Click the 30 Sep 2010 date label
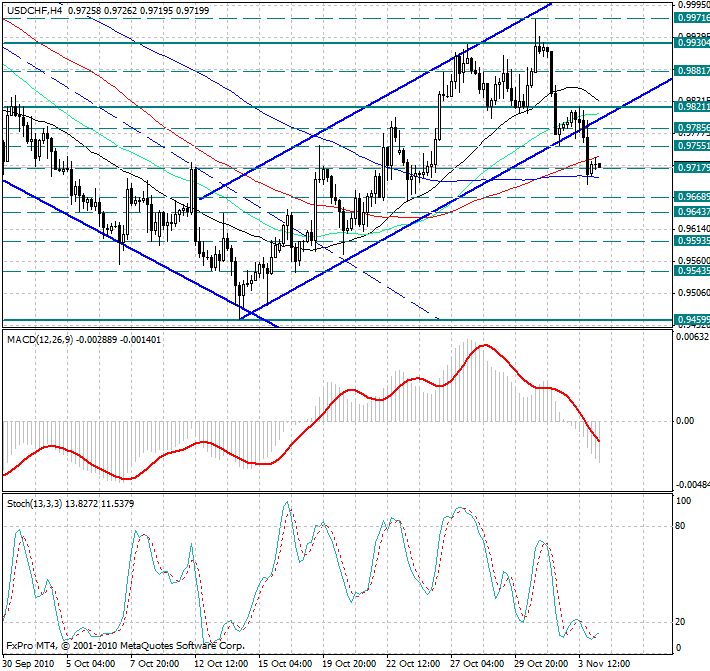Image resolution: width=710 pixels, height=671 pixels. coord(29,664)
